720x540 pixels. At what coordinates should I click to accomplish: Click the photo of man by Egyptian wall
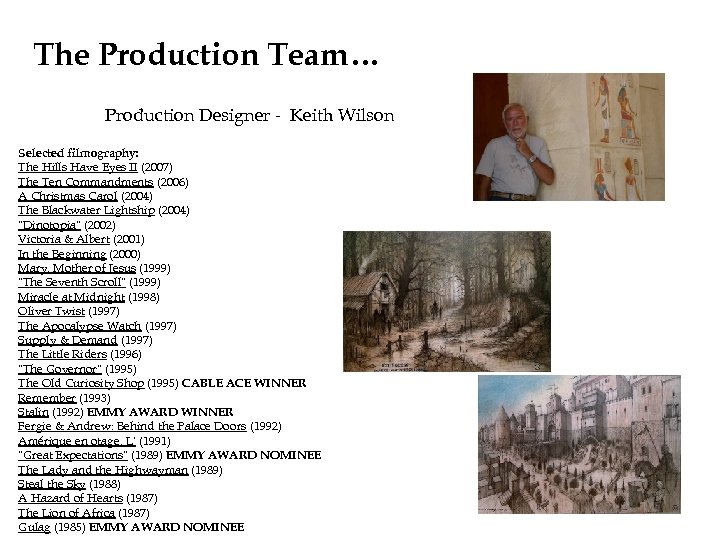tap(568, 137)
